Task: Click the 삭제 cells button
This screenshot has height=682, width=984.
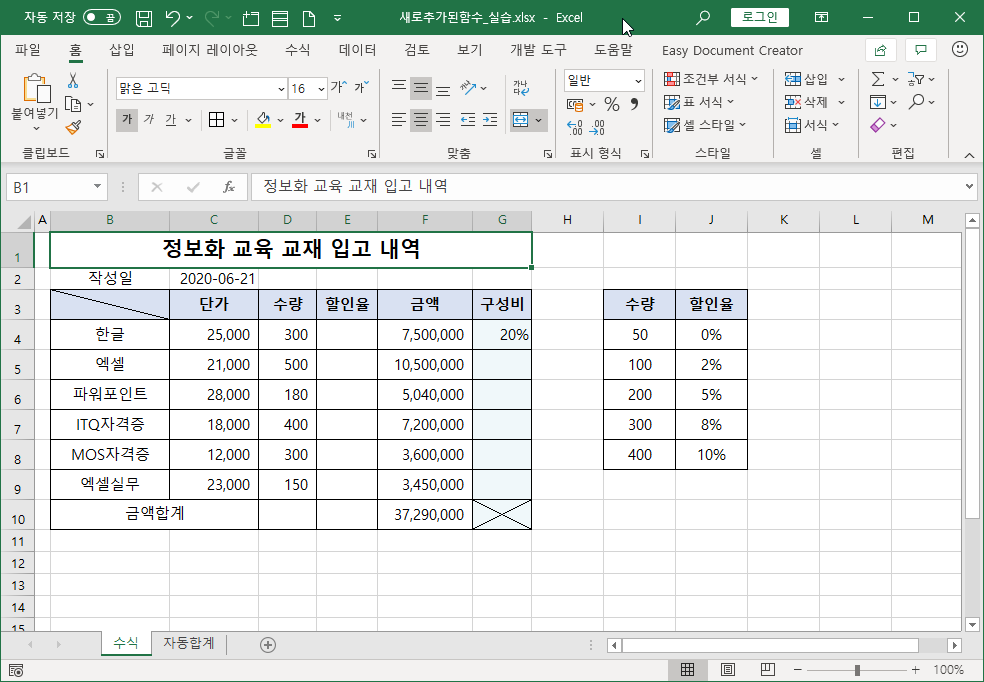Action: click(806, 102)
